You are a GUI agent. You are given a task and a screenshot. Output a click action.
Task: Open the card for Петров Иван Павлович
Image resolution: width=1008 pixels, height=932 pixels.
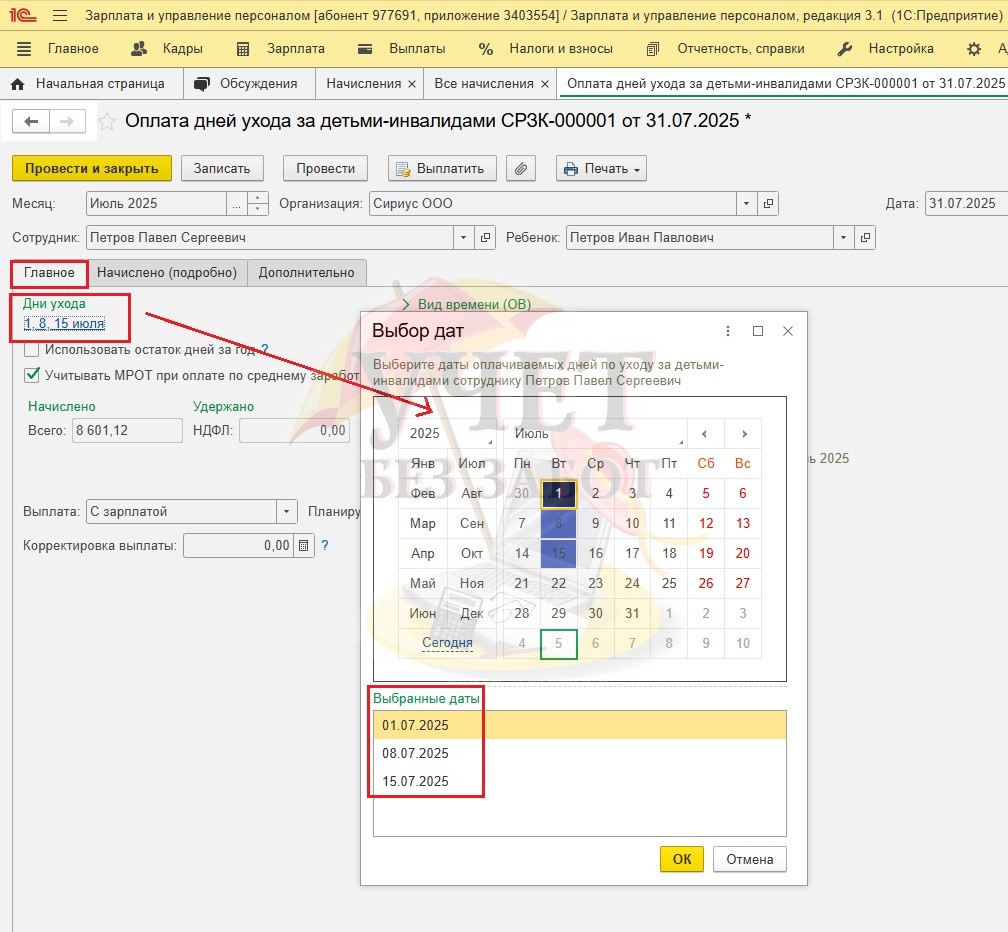tap(865, 238)
